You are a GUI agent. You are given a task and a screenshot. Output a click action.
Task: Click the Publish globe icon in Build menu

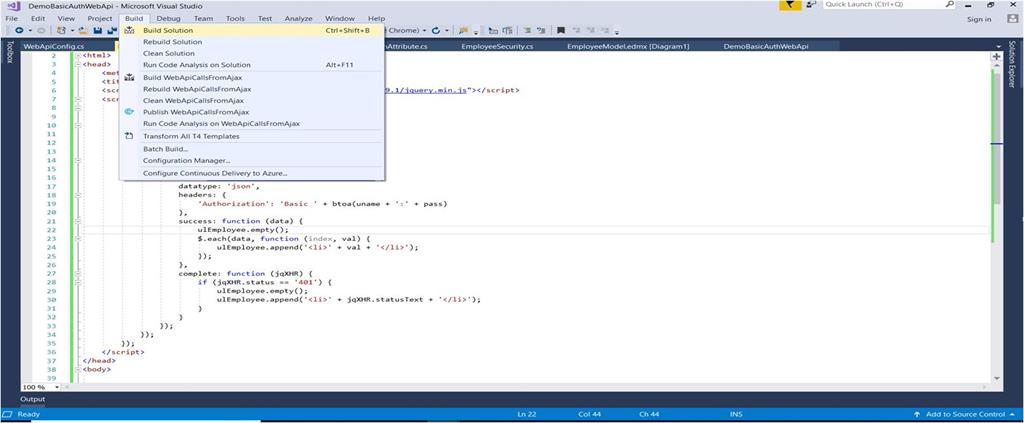pyautogui.click(x=129, y=112)
